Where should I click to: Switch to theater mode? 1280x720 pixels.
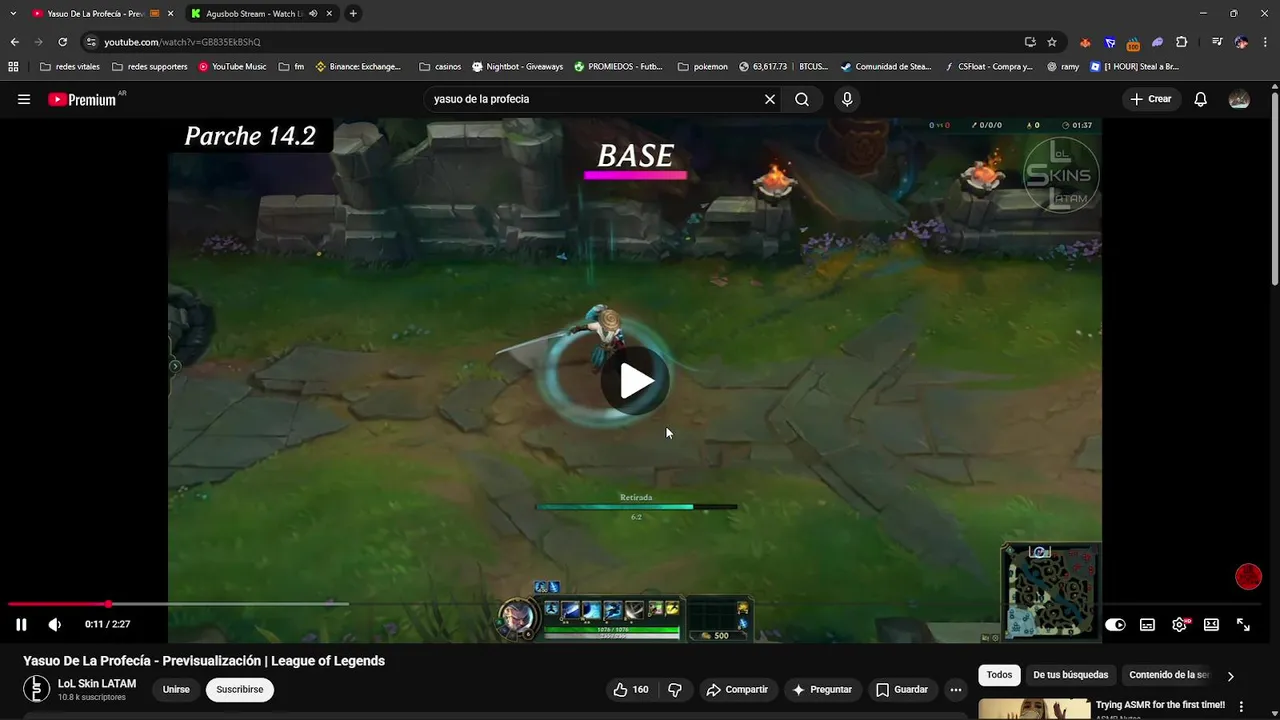click(1211, 624)
